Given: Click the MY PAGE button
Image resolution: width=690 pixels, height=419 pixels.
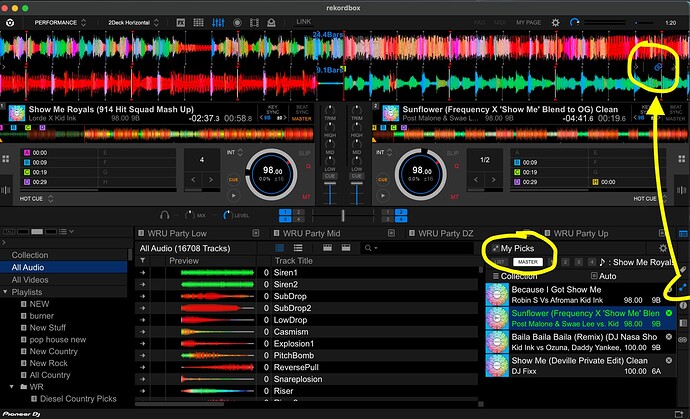Looking at the screenshot, I should click(528, 20).
